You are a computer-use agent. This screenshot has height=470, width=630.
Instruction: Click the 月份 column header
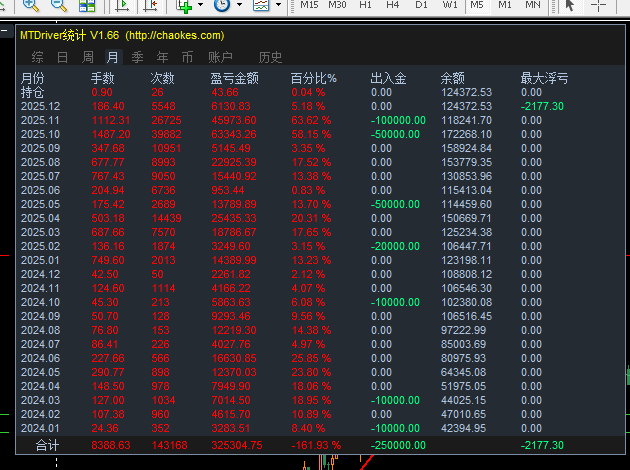coord(33,78)
